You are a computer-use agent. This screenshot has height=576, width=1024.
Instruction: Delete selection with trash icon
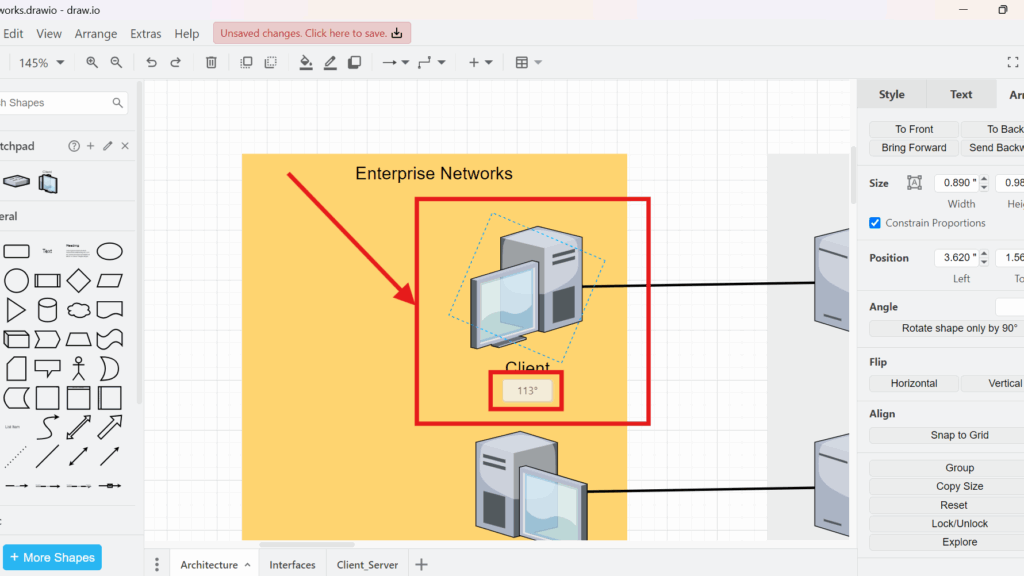tap(211, 62)
